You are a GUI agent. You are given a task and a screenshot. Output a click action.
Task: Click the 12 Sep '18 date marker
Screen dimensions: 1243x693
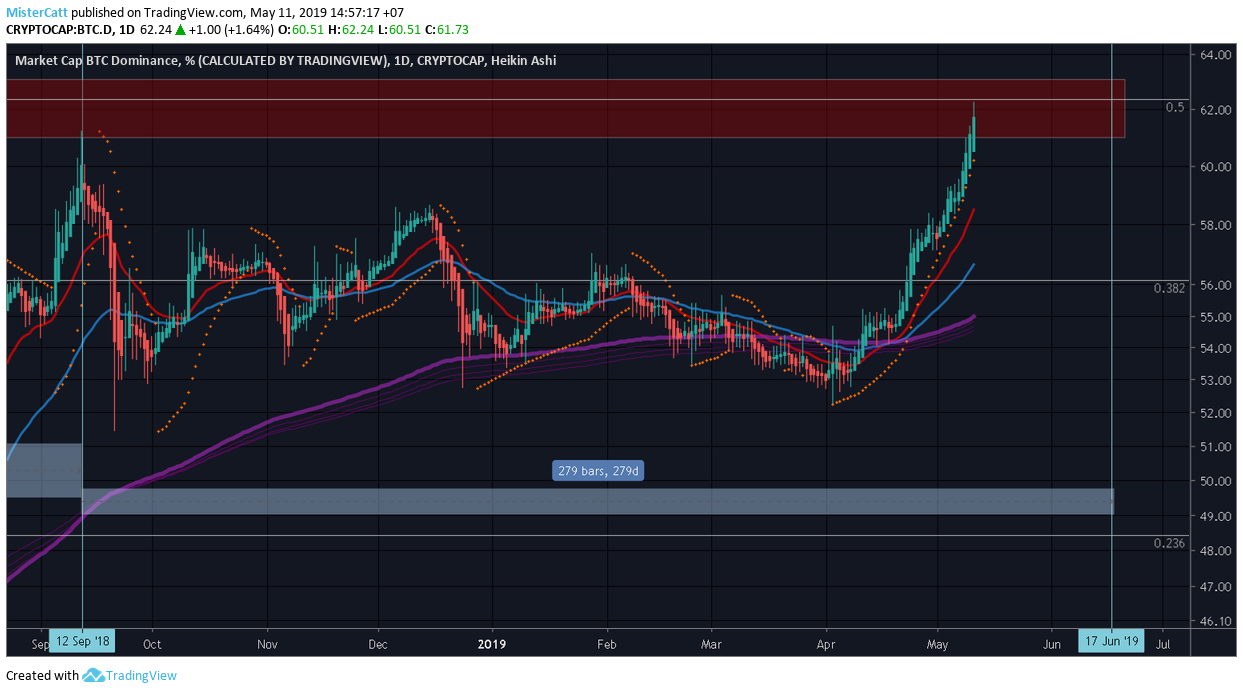coord(82,640)
